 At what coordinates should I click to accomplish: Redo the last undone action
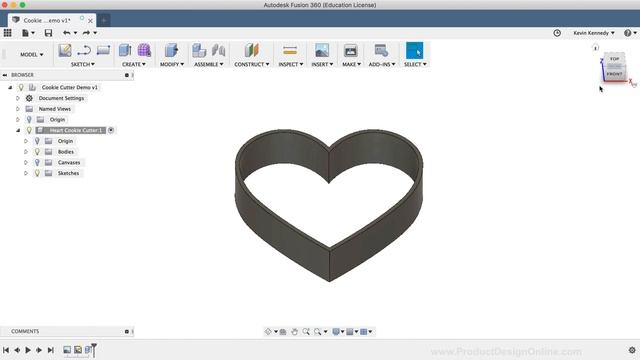[86, 33]
